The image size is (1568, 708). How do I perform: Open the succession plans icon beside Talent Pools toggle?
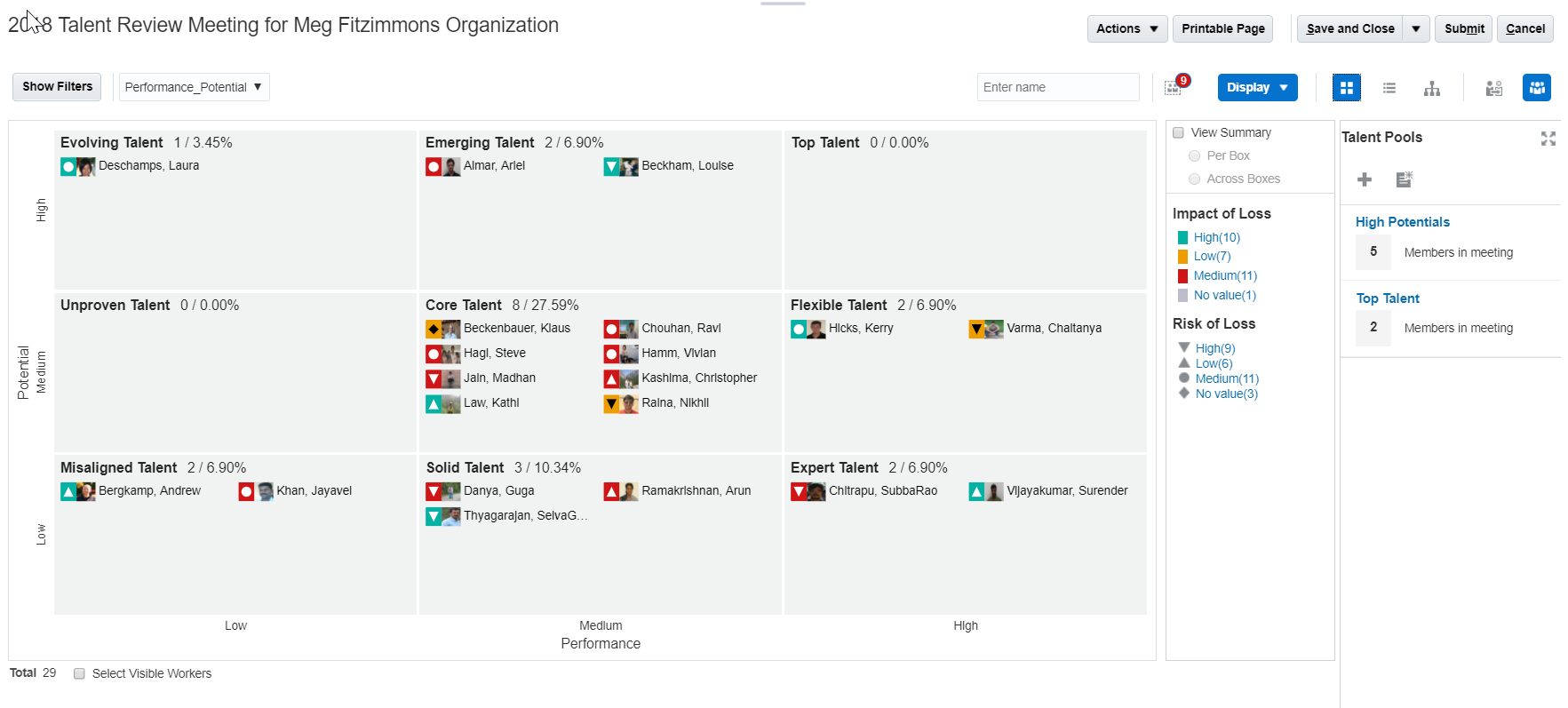tap(1494, 87)
